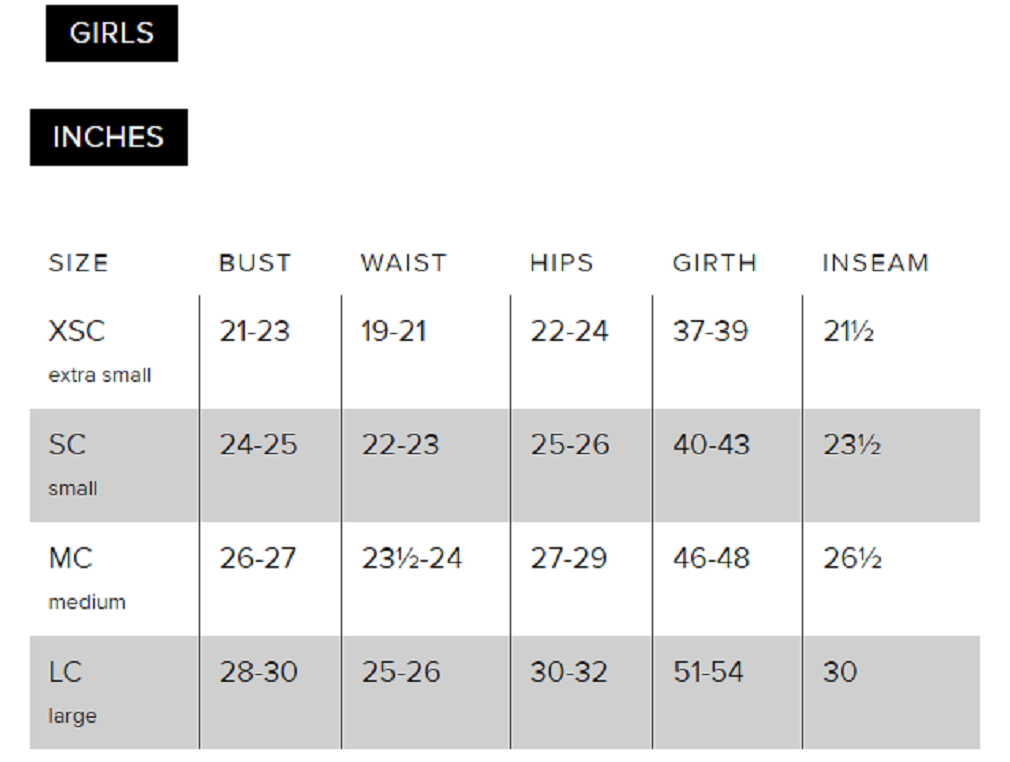Select the MC medium size label

70,558
